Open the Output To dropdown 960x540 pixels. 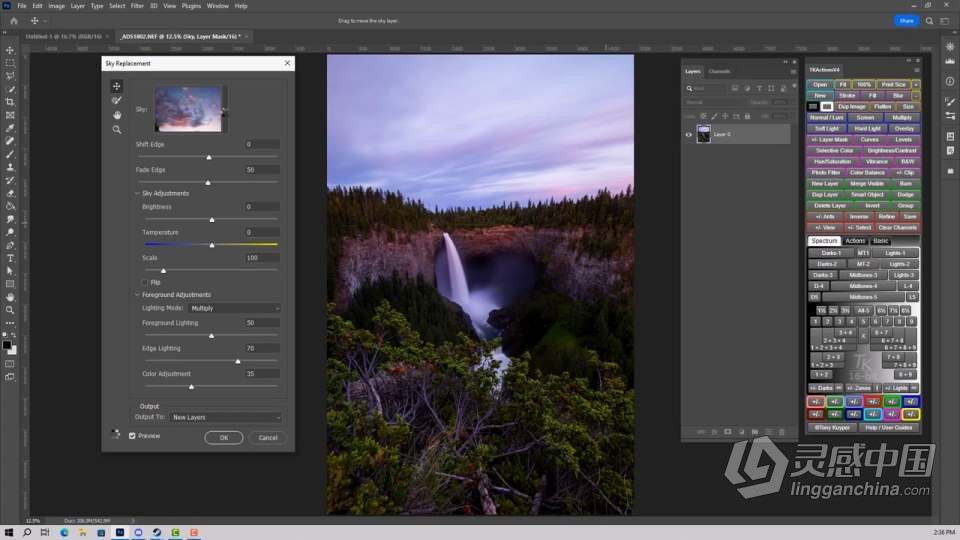pyautogui.click(x=225, y=417)
